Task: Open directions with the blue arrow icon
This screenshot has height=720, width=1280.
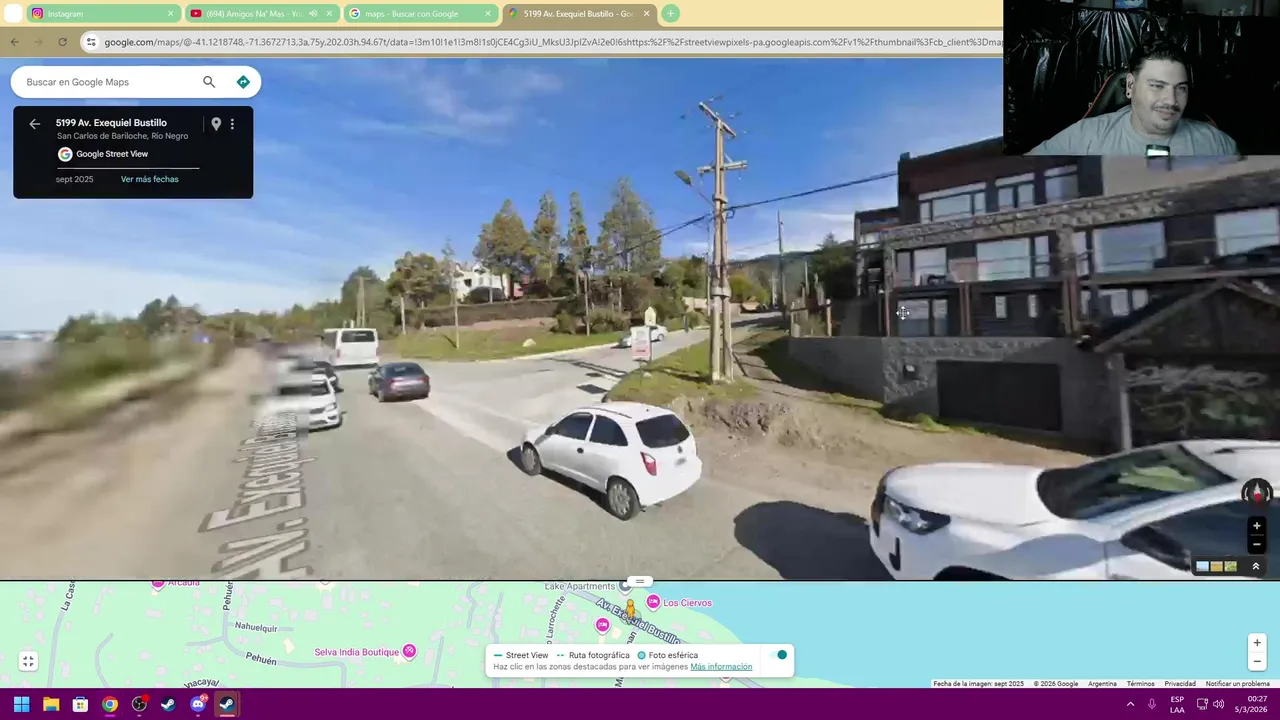Action: (x=243, y=82)
